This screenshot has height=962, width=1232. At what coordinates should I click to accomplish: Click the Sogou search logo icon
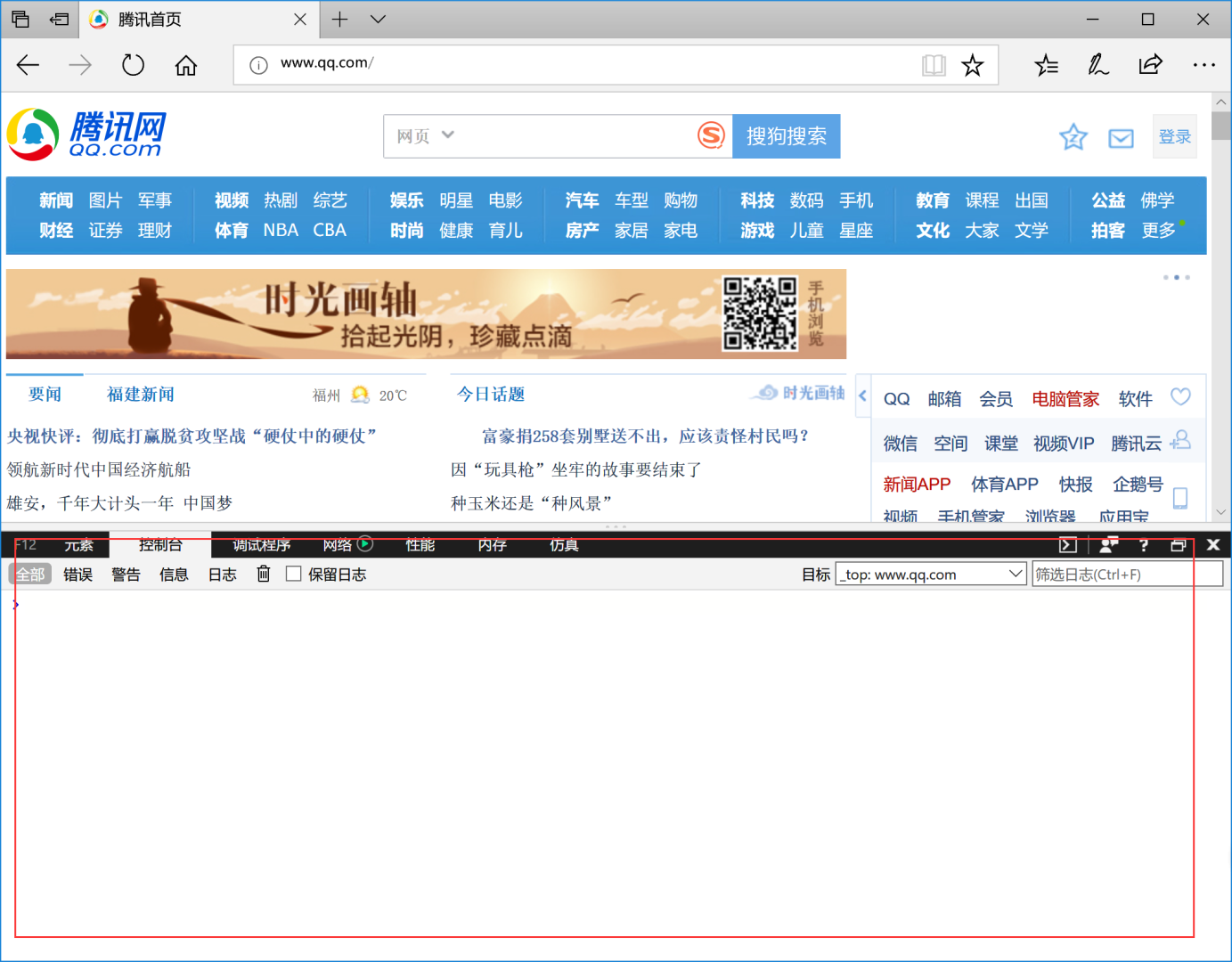(711, 135)
